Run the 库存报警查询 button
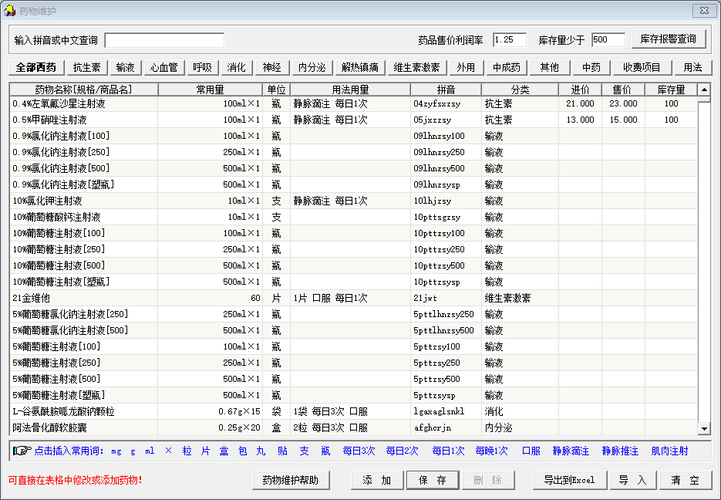The height and width of the screenshot is (500, 721). click(x=669, y=39)
